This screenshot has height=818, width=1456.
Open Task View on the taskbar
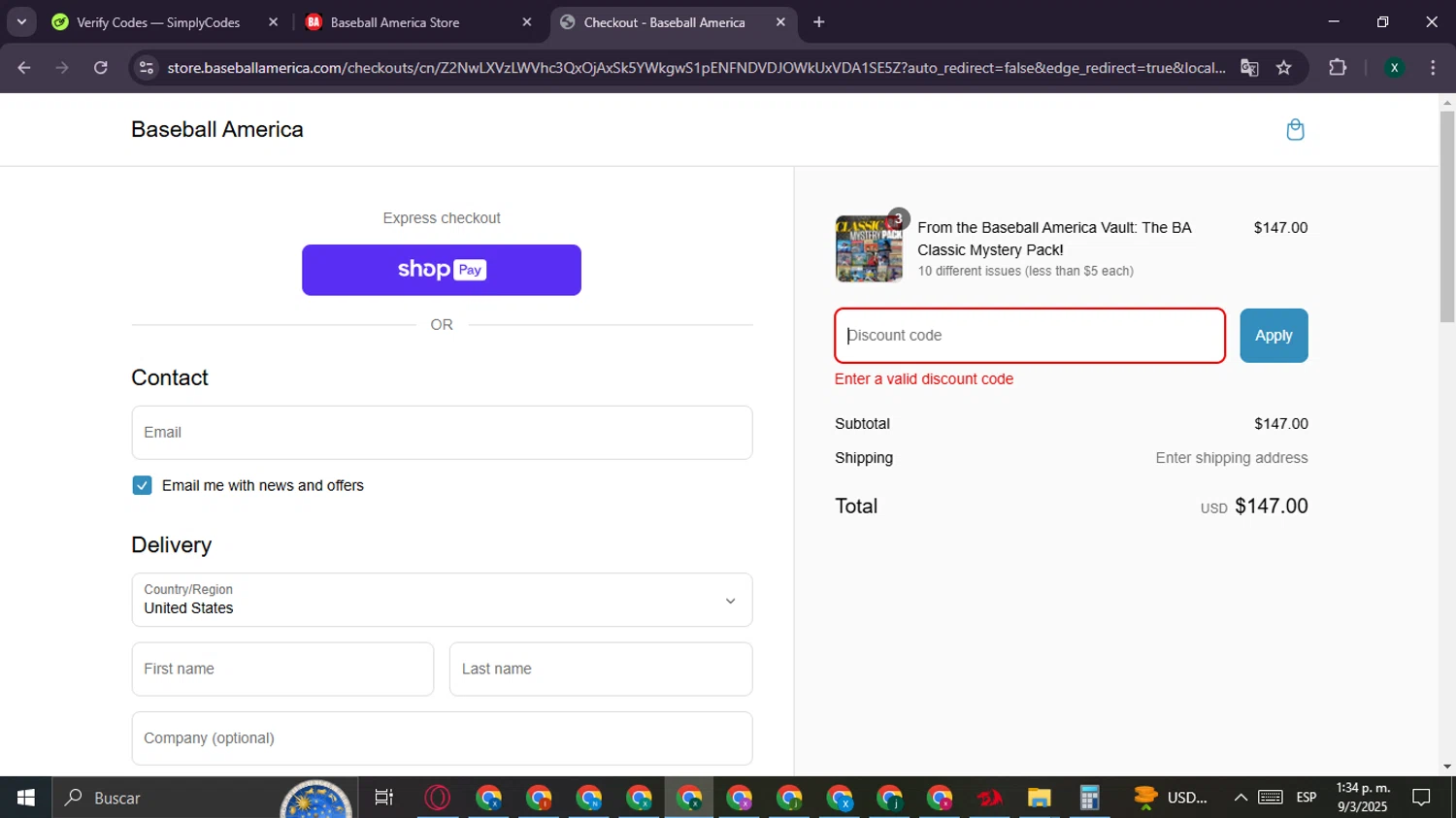pyautogui.click(x=384, y=798)
